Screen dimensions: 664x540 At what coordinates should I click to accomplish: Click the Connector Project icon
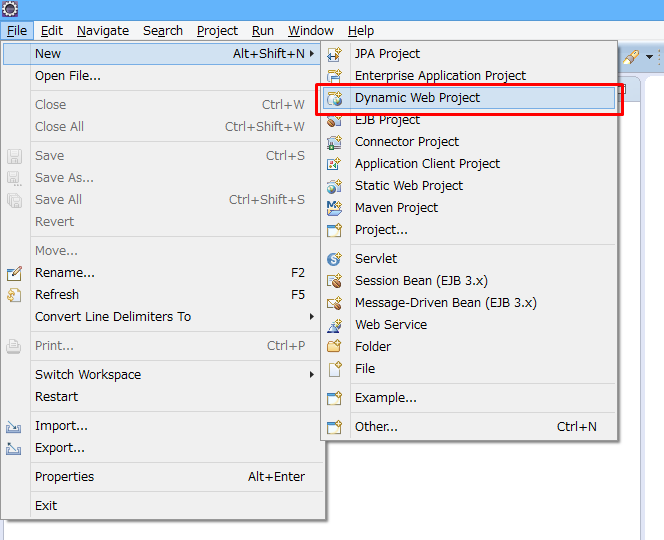[335, 142]
